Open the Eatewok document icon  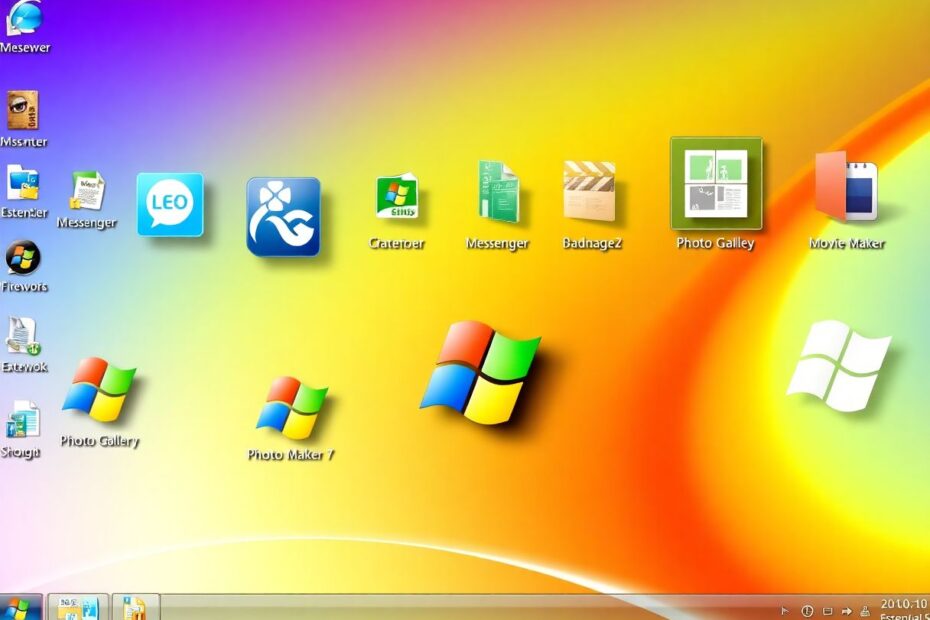click(x=23, y=336)
